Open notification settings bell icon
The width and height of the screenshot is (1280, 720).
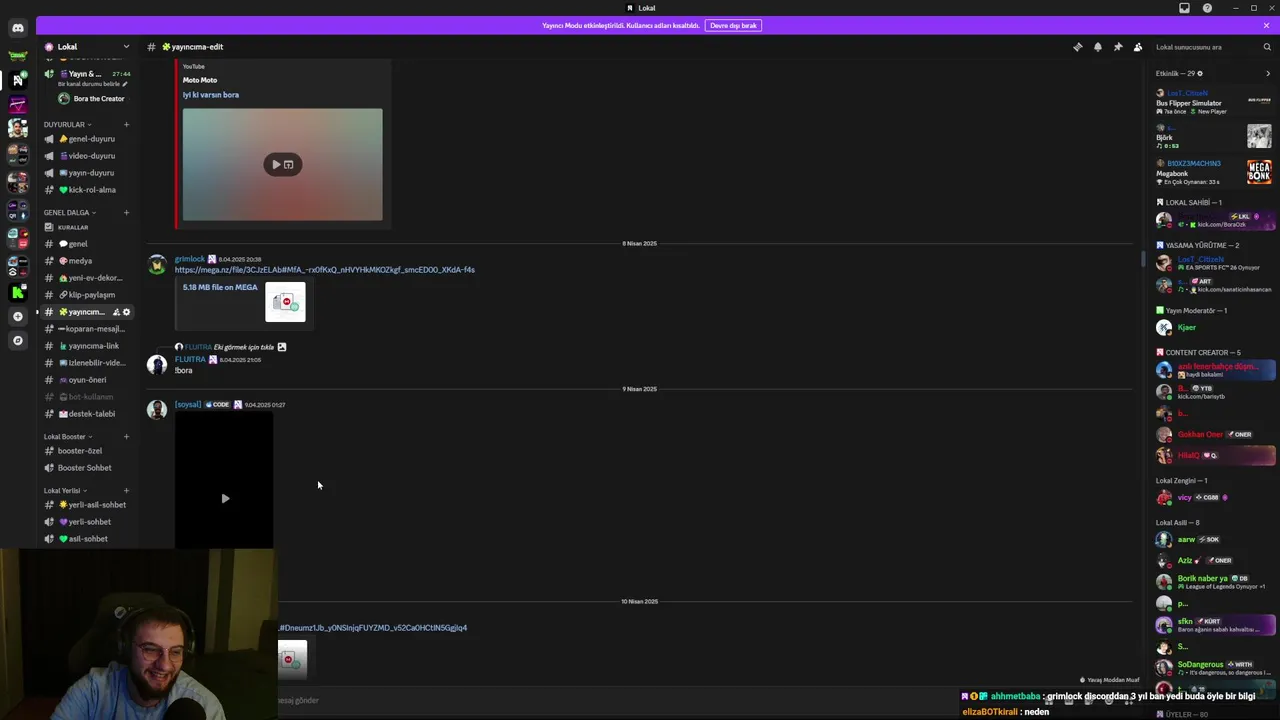point(1097,47)
